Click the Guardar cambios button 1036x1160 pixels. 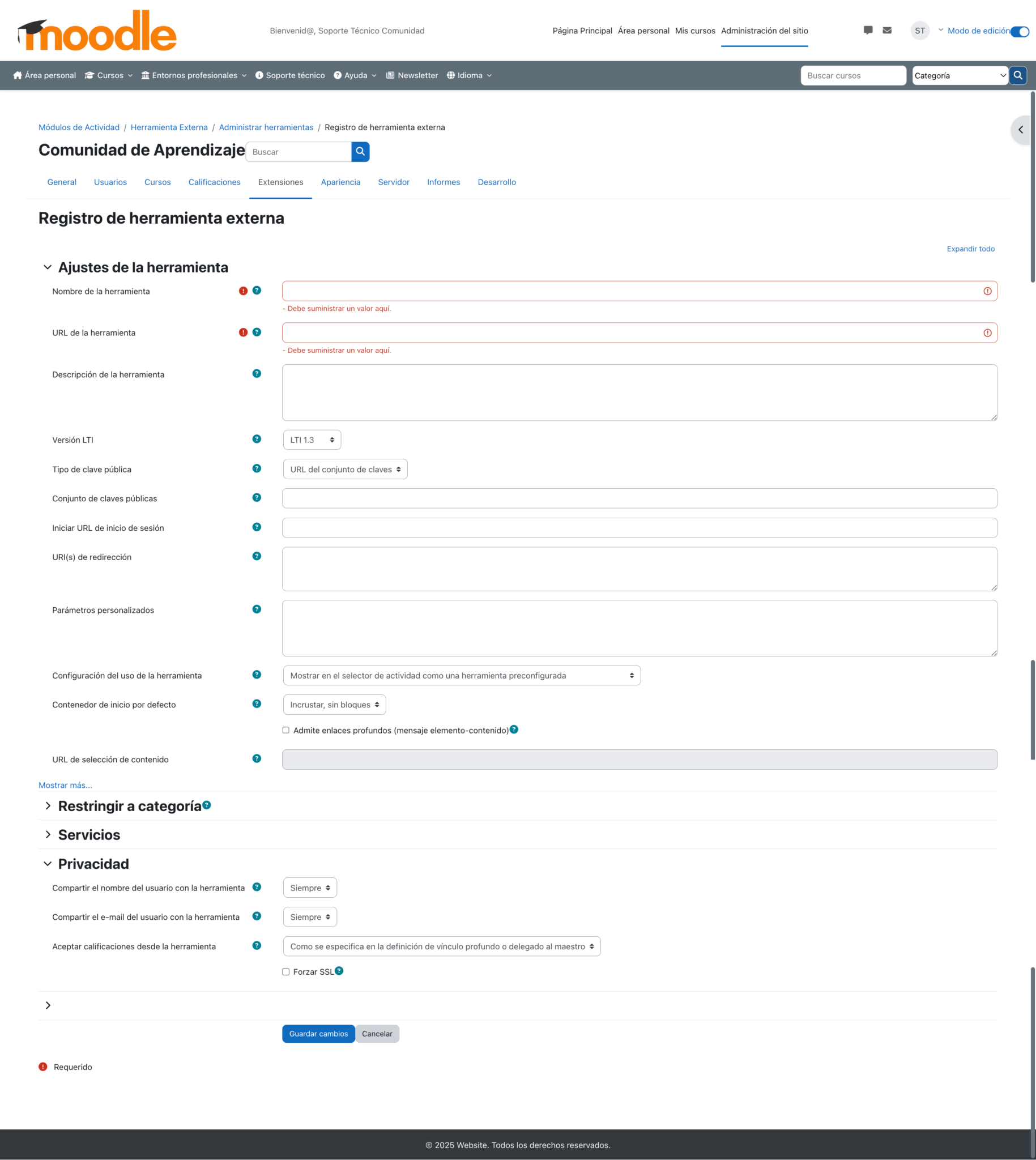[x=318, y=1034]
